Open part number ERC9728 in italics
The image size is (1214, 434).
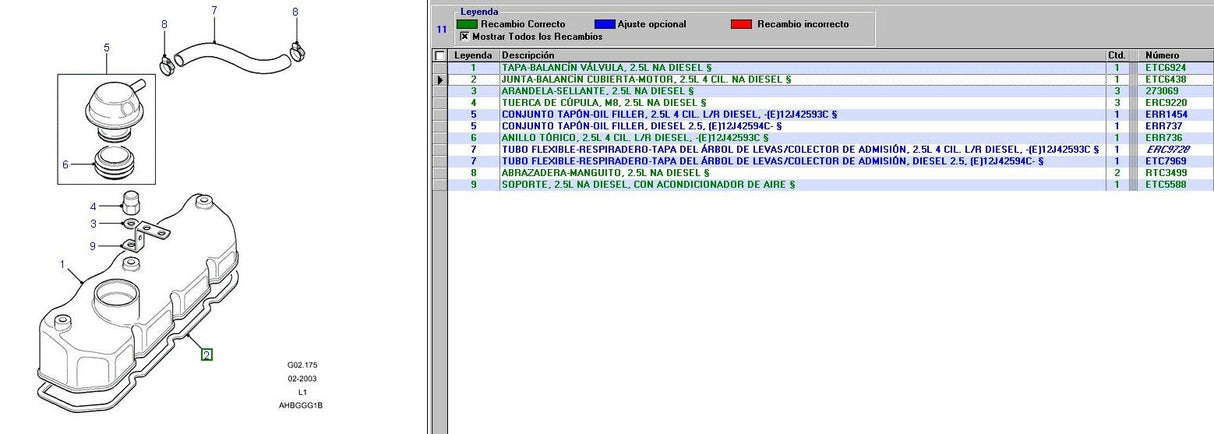(1166, 149)
